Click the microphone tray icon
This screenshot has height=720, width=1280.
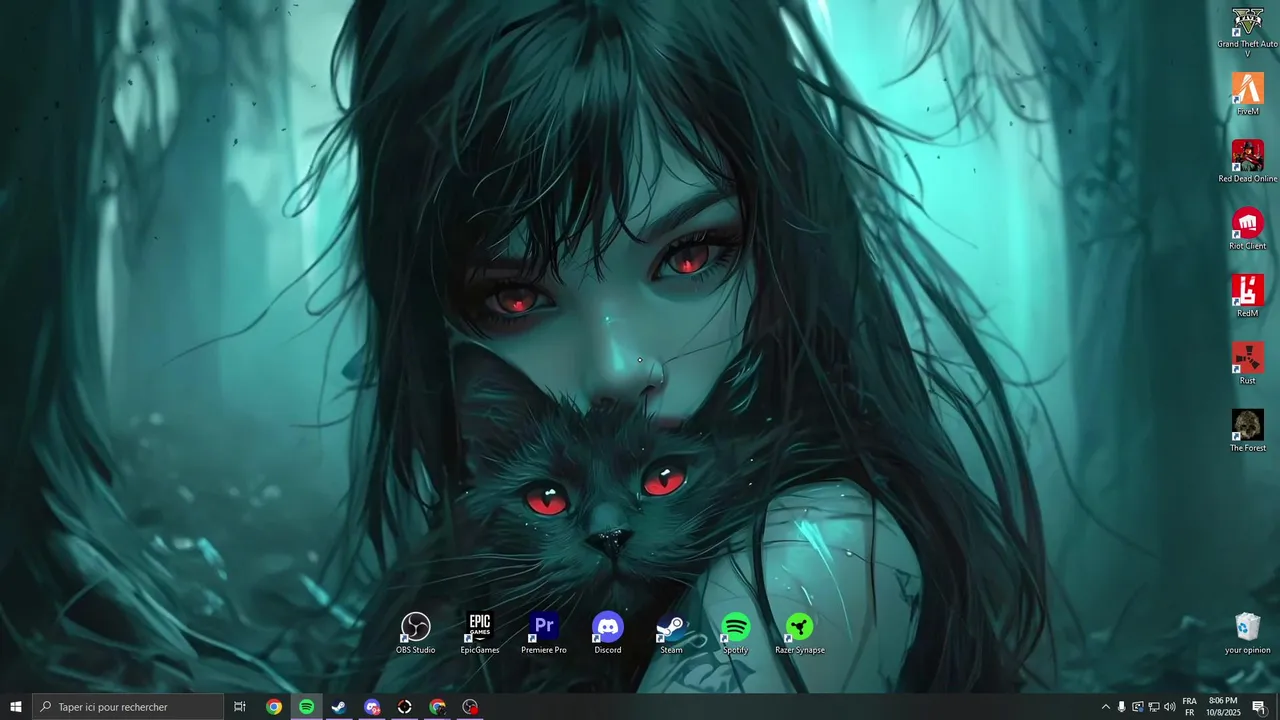(x=1121, y=707)
